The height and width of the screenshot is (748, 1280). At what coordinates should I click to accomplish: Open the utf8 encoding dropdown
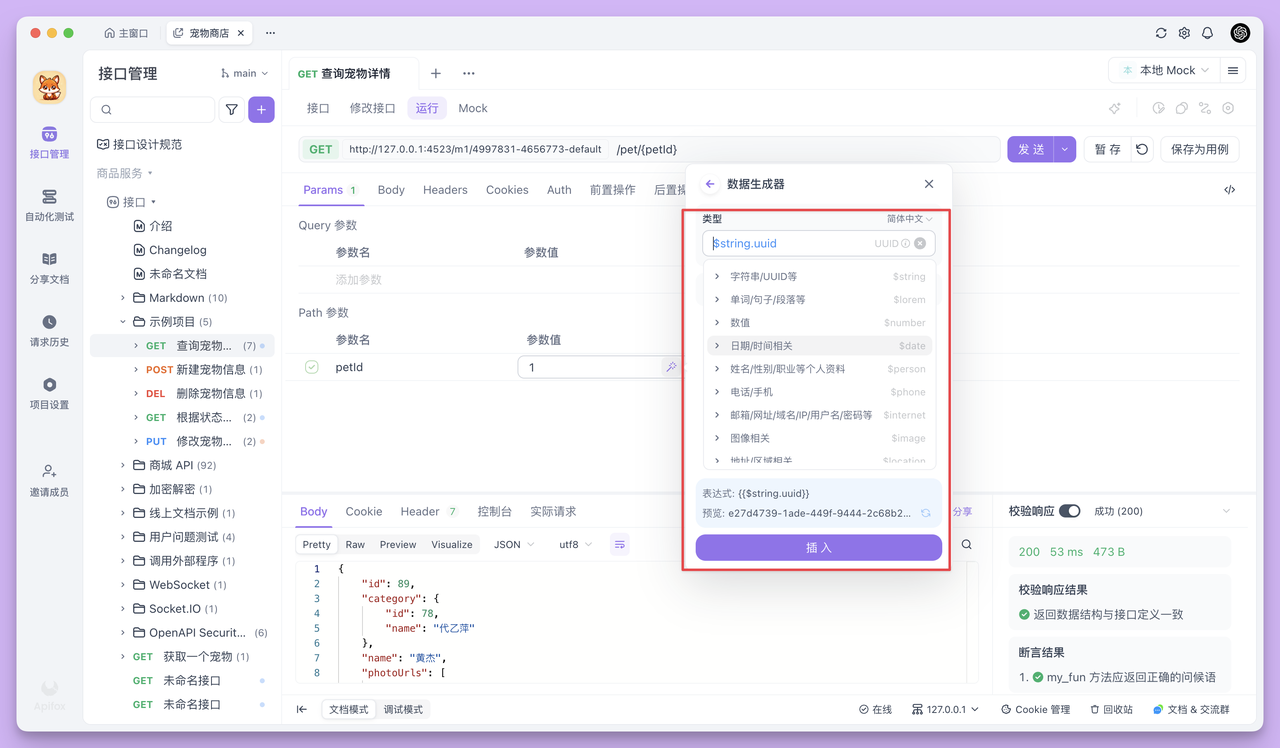point(576,545)
